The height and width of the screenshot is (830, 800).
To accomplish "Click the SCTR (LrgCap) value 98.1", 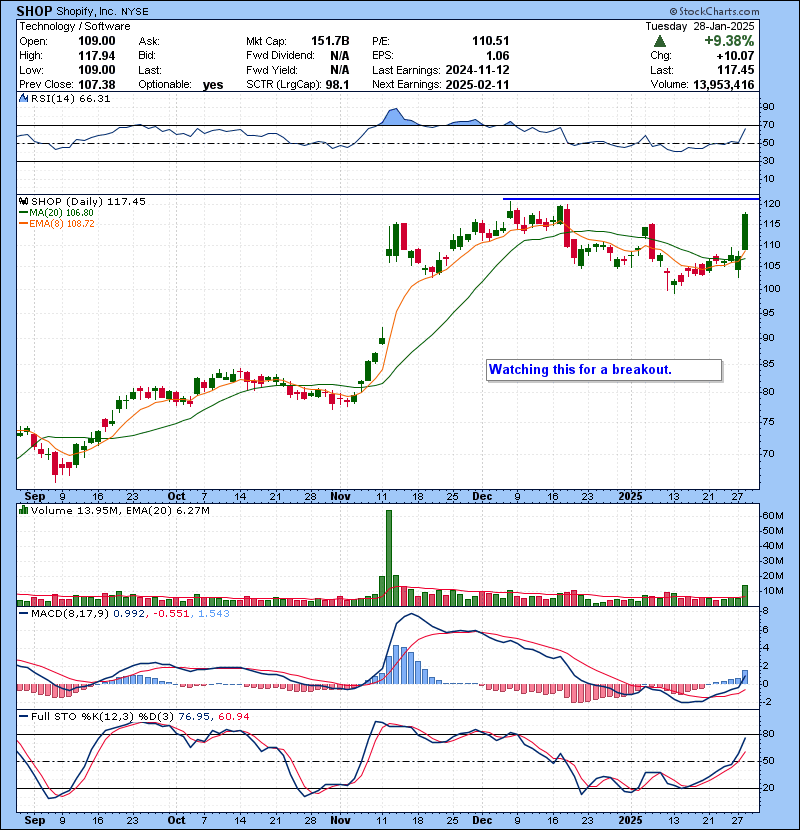I will point(338,85).
